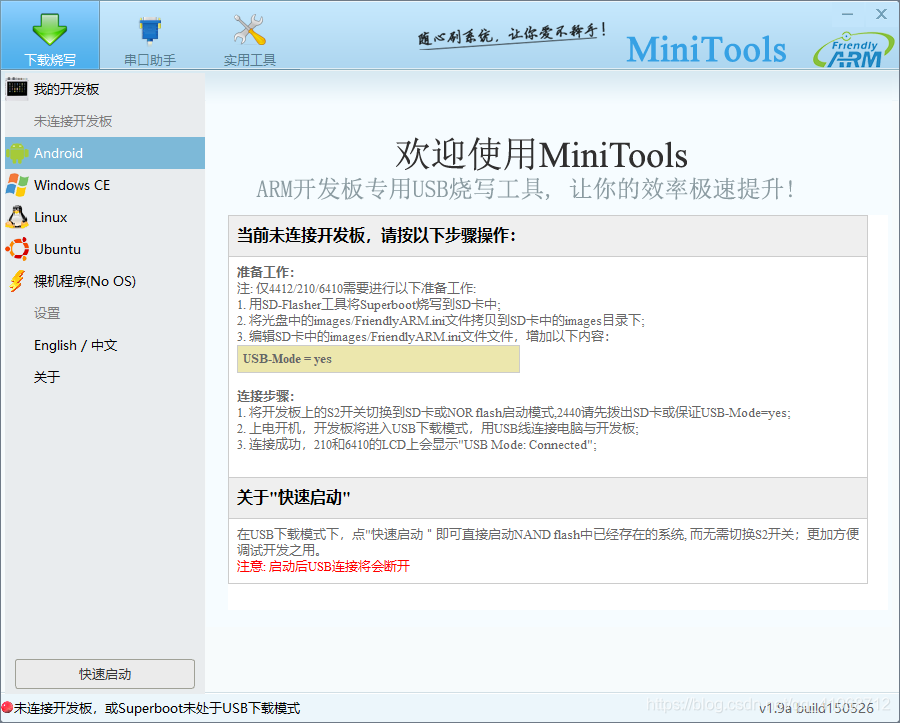The height and width of the screenshot is (723, 900).
Task: Click the wrench and screwdriver tools icon
Action: pos(250,29)
